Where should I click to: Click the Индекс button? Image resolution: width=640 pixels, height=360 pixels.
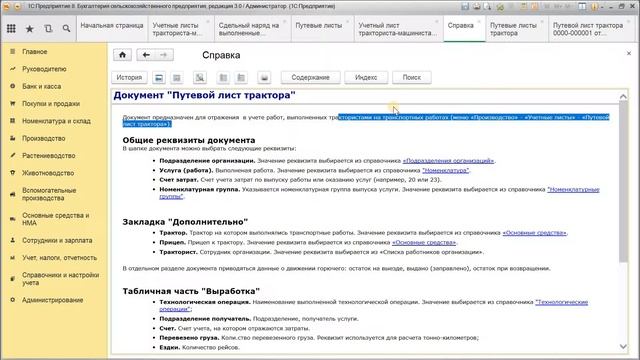click(x=366, y=78)
